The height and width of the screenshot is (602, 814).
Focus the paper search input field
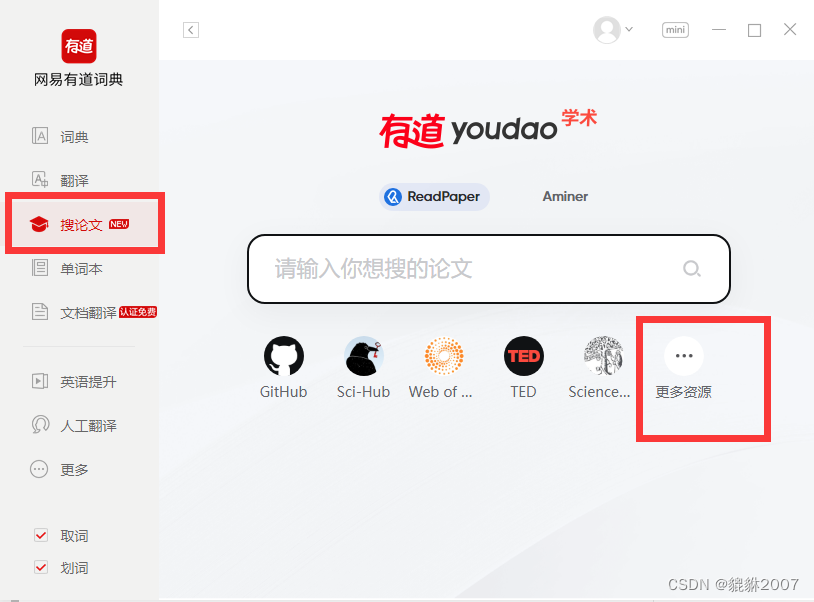[489, 269]
